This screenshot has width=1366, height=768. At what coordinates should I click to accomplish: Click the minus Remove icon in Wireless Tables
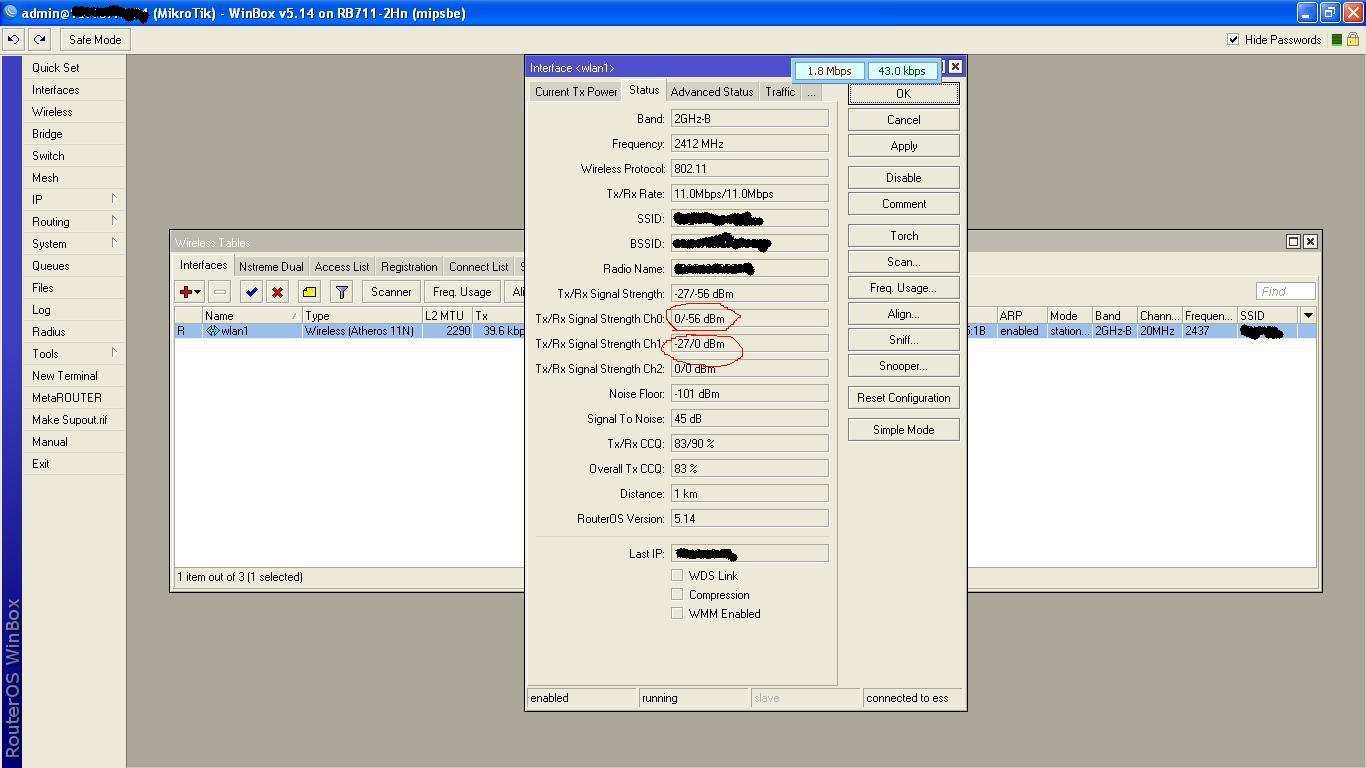pyautogui.click(x=220, y=292)
